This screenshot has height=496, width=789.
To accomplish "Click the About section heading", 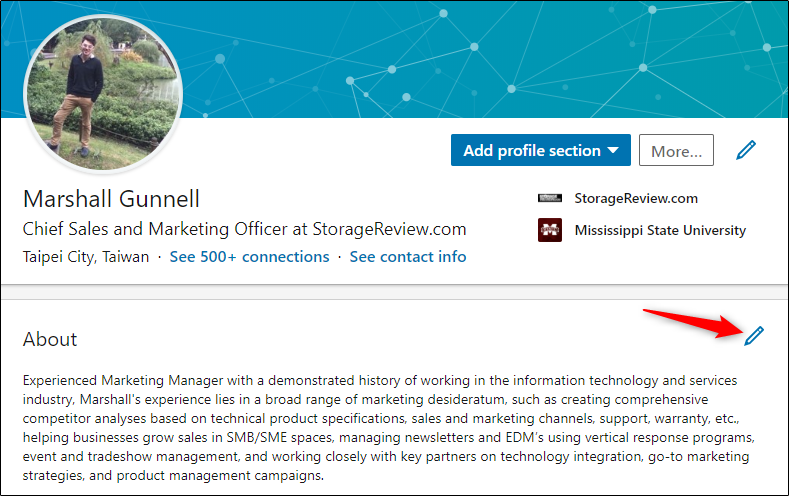I will pyautogui.click(x=50, y=340).
